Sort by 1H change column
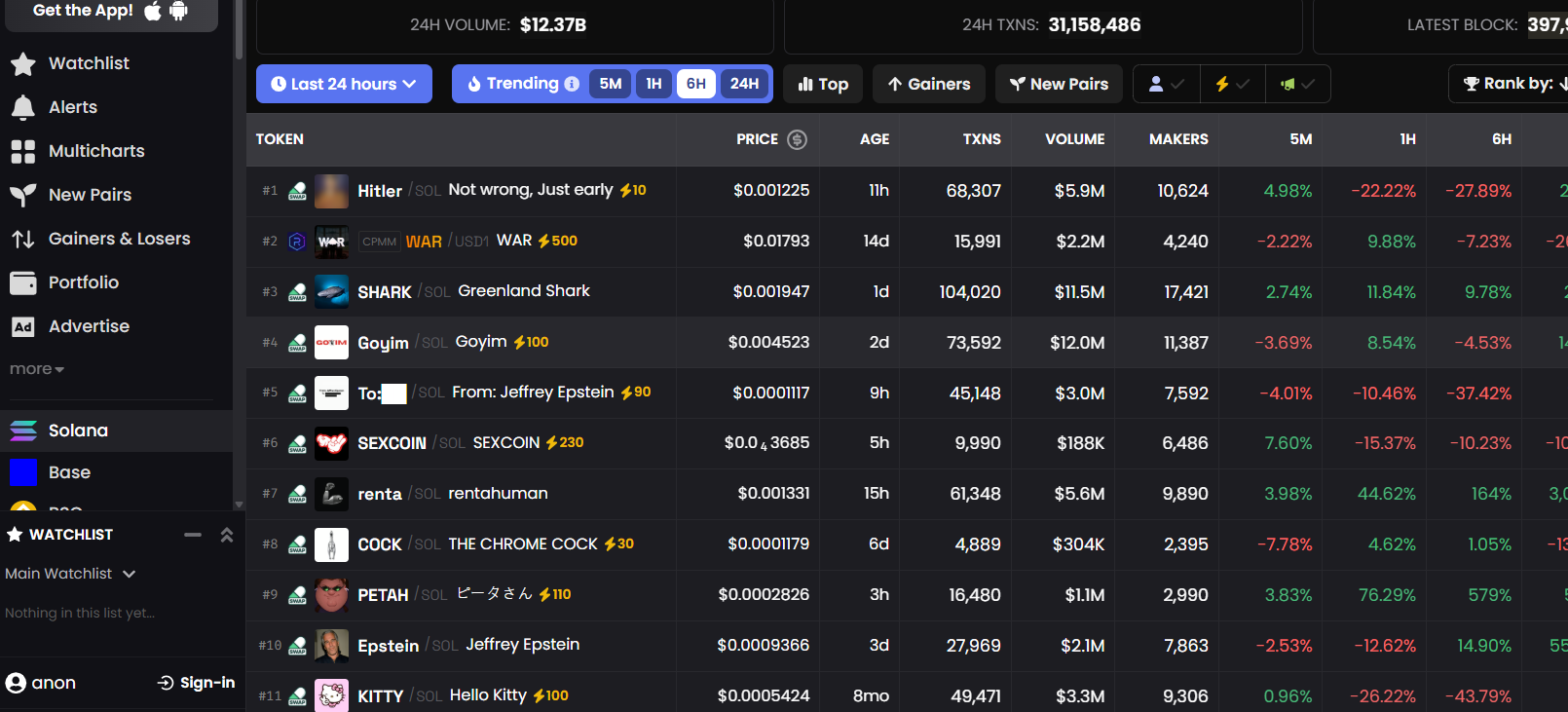The image size is (1568, 712). coord(1407,139)
